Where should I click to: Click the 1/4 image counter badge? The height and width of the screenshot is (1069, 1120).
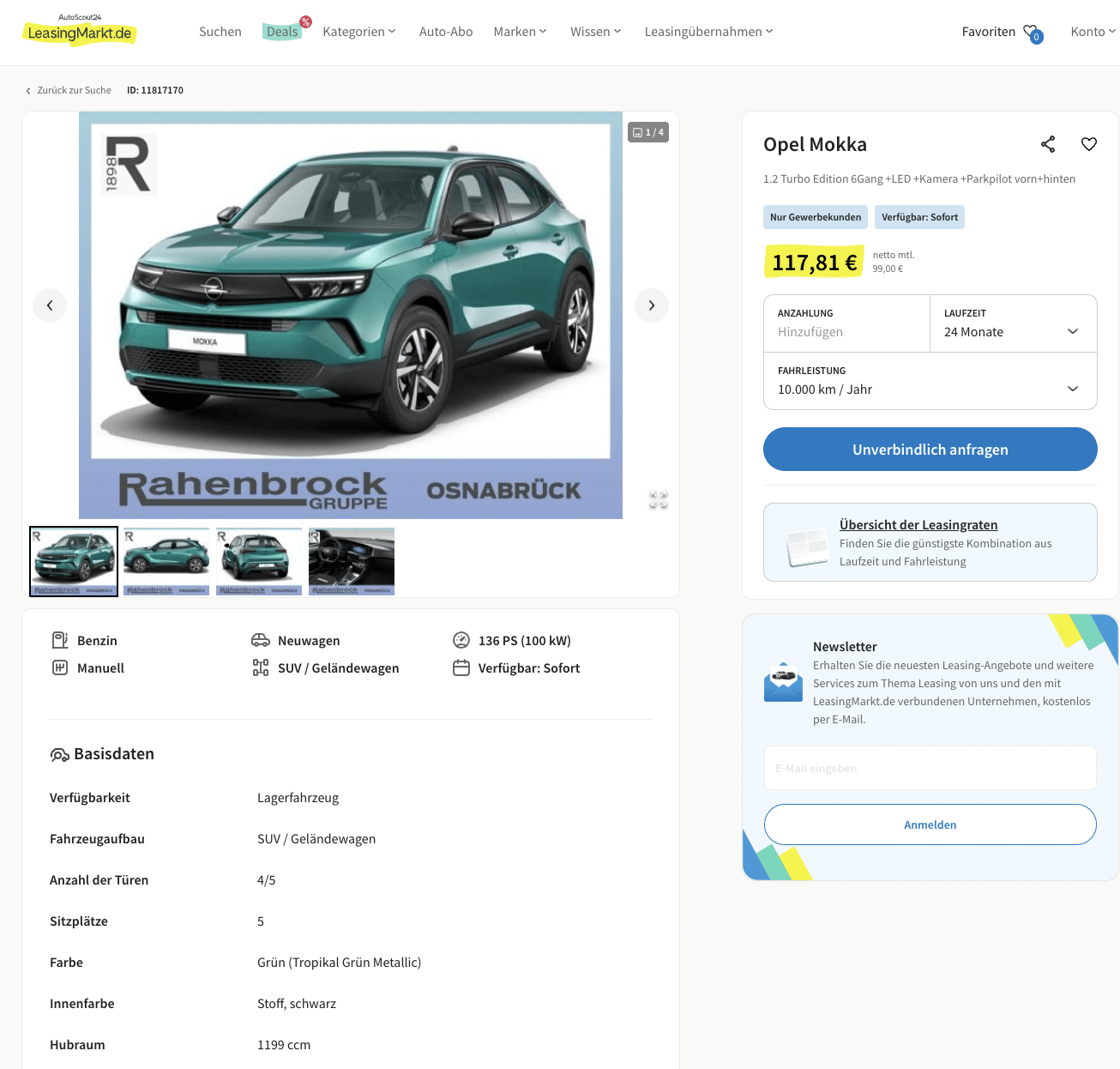tap(648, 132)
